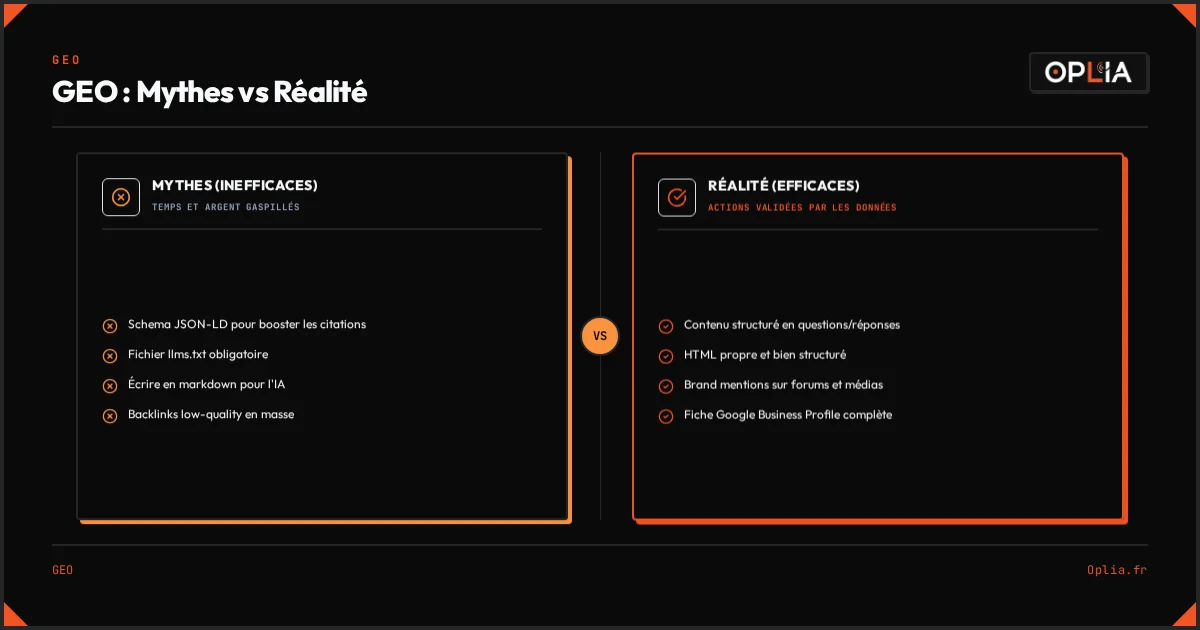This screenshot has width=1200, height=630.
Task: Click X icon beside Schema JSON-LD item
Action: [110, 326]
